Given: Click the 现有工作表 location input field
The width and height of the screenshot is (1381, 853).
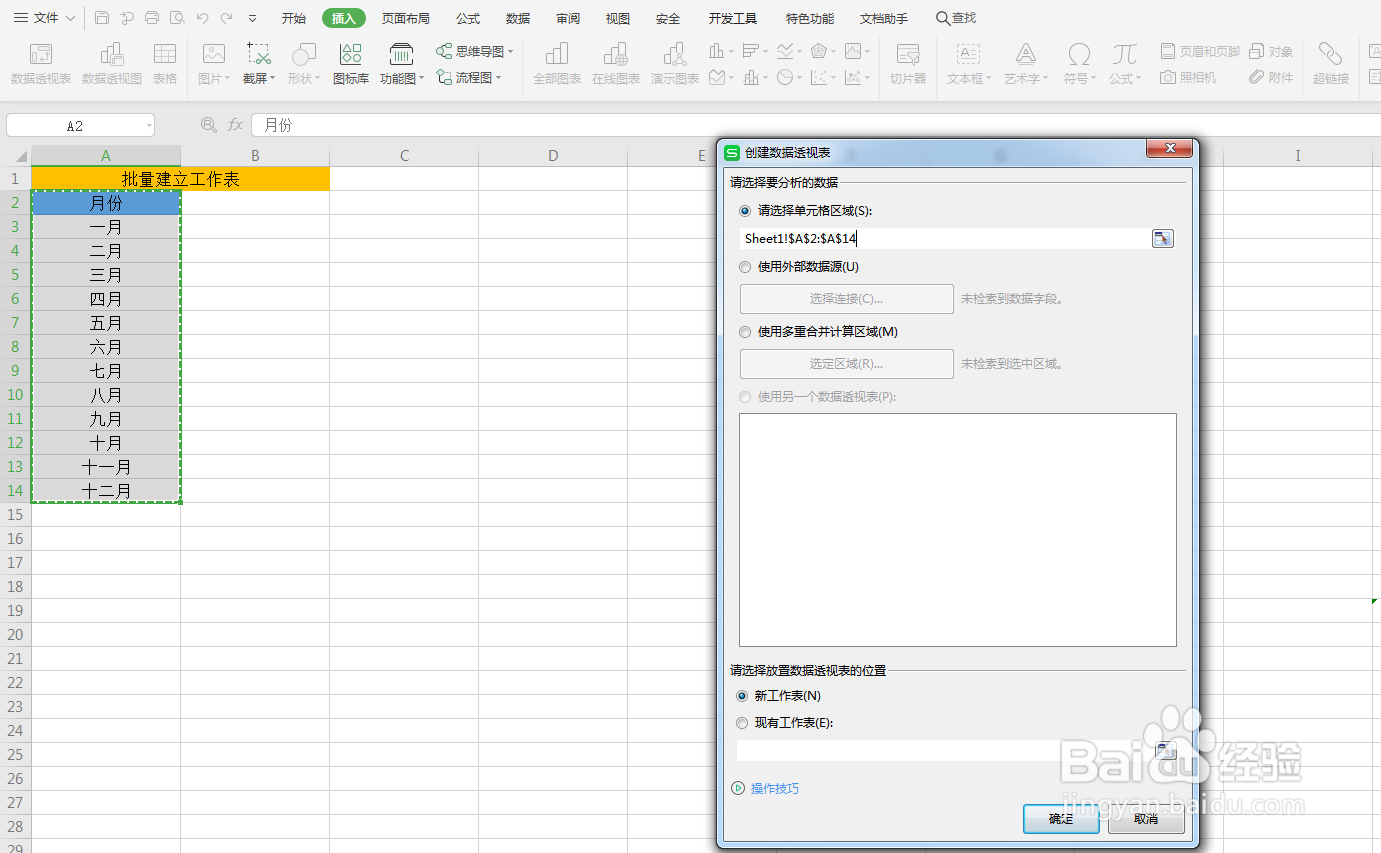Looking at the screenshot, I should pos(945,751).
